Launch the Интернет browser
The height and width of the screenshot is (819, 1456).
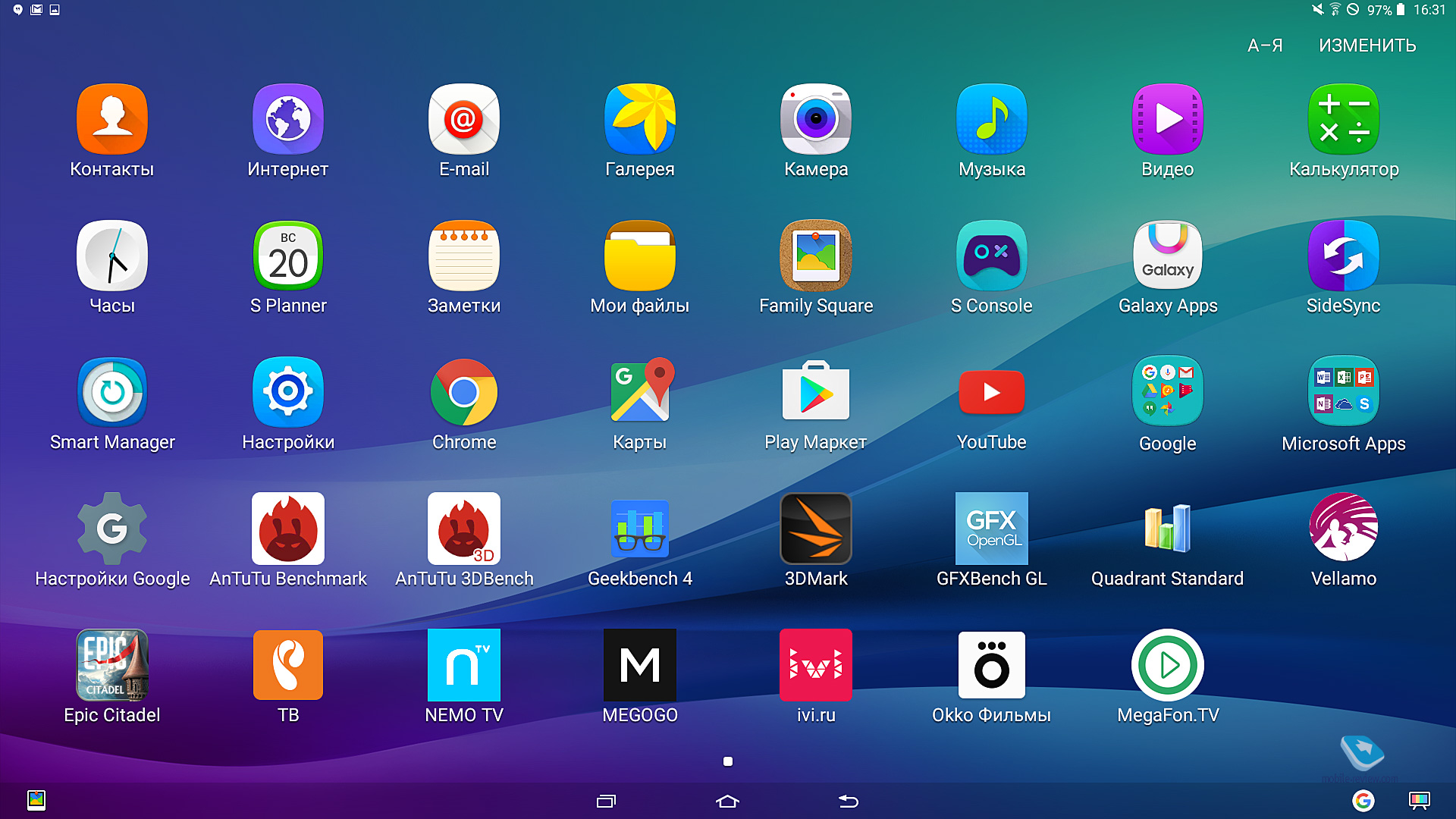[288, 120]
